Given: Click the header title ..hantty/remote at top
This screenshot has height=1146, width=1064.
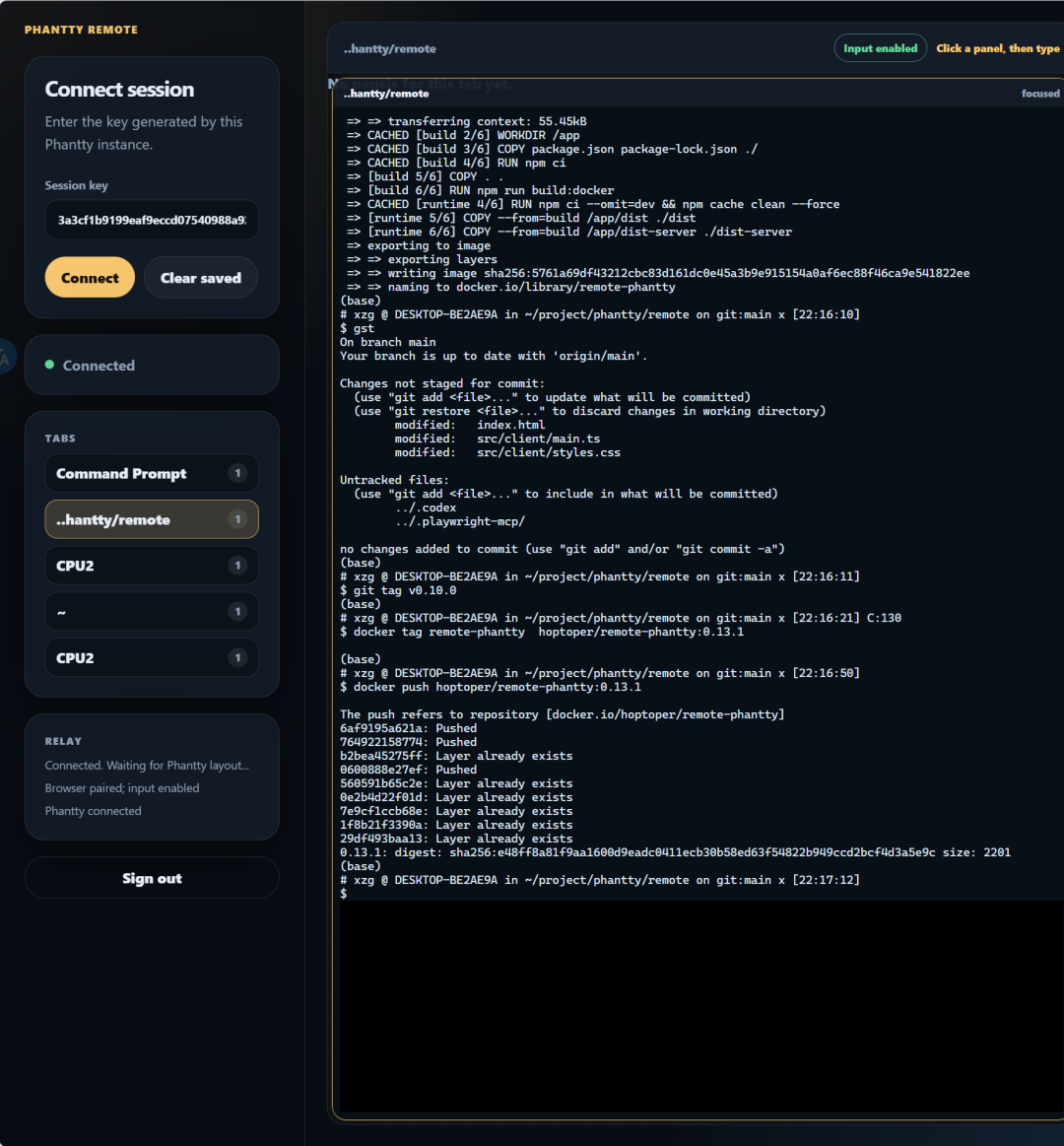Looking at the screenshot, I should tap(389, 49).
